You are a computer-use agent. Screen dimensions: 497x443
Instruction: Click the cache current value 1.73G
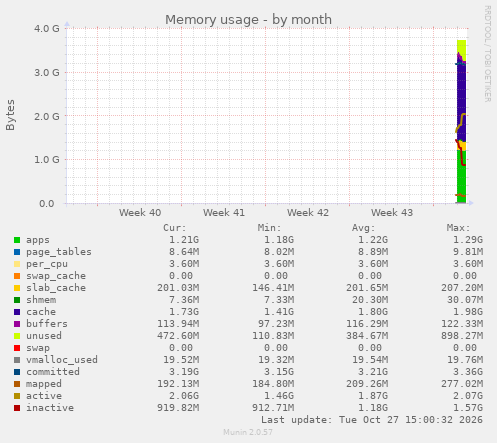184,312
